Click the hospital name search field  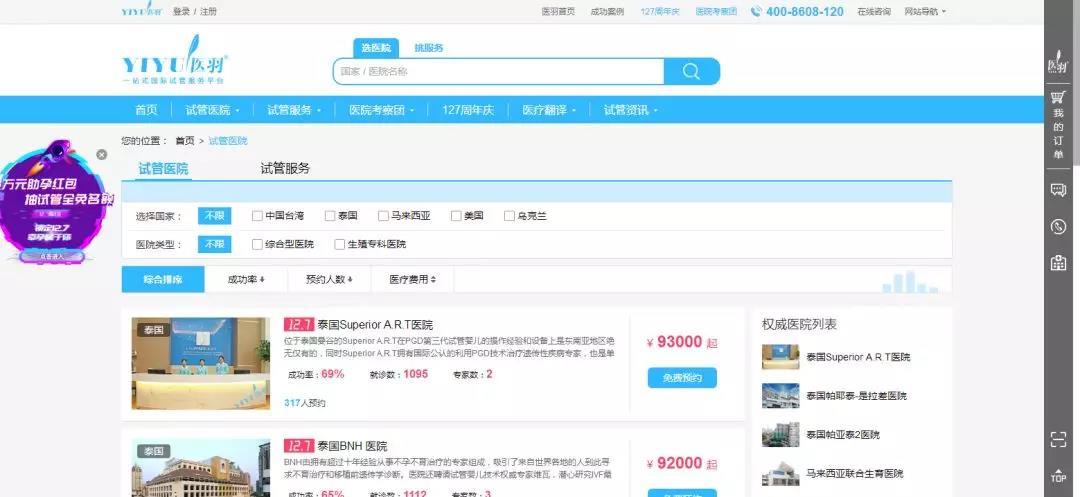498,71
